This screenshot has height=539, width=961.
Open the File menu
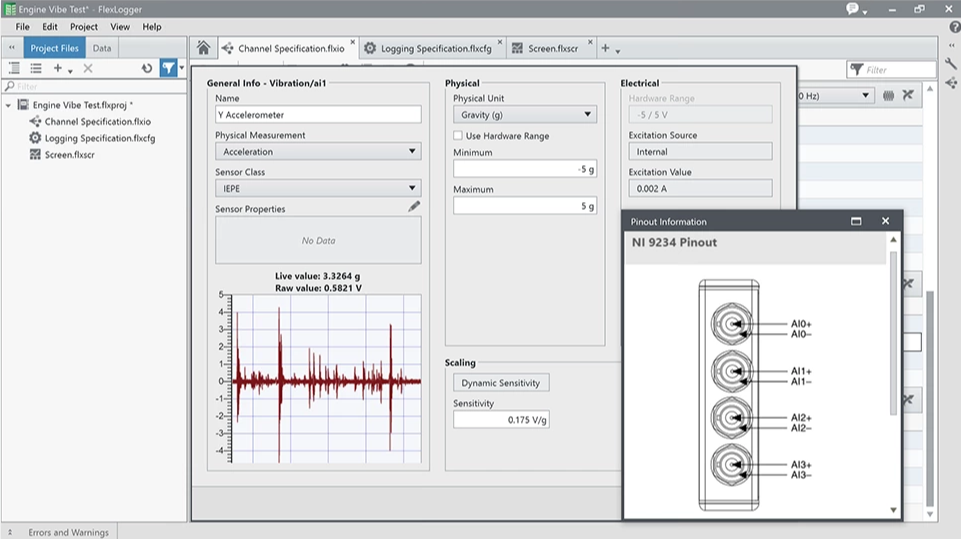tap(22, 27)
